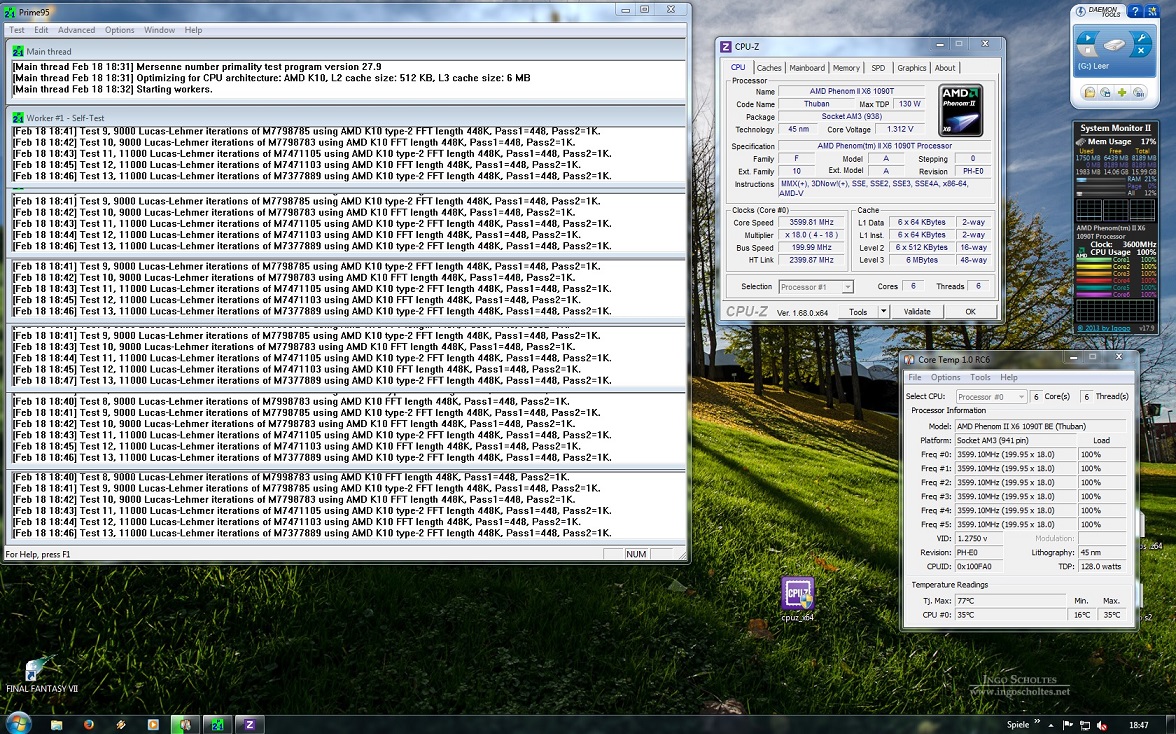Switch to CPU-Z Mainboard tab
Screen dimensions: 1176x734
click(x=807, y=67)
